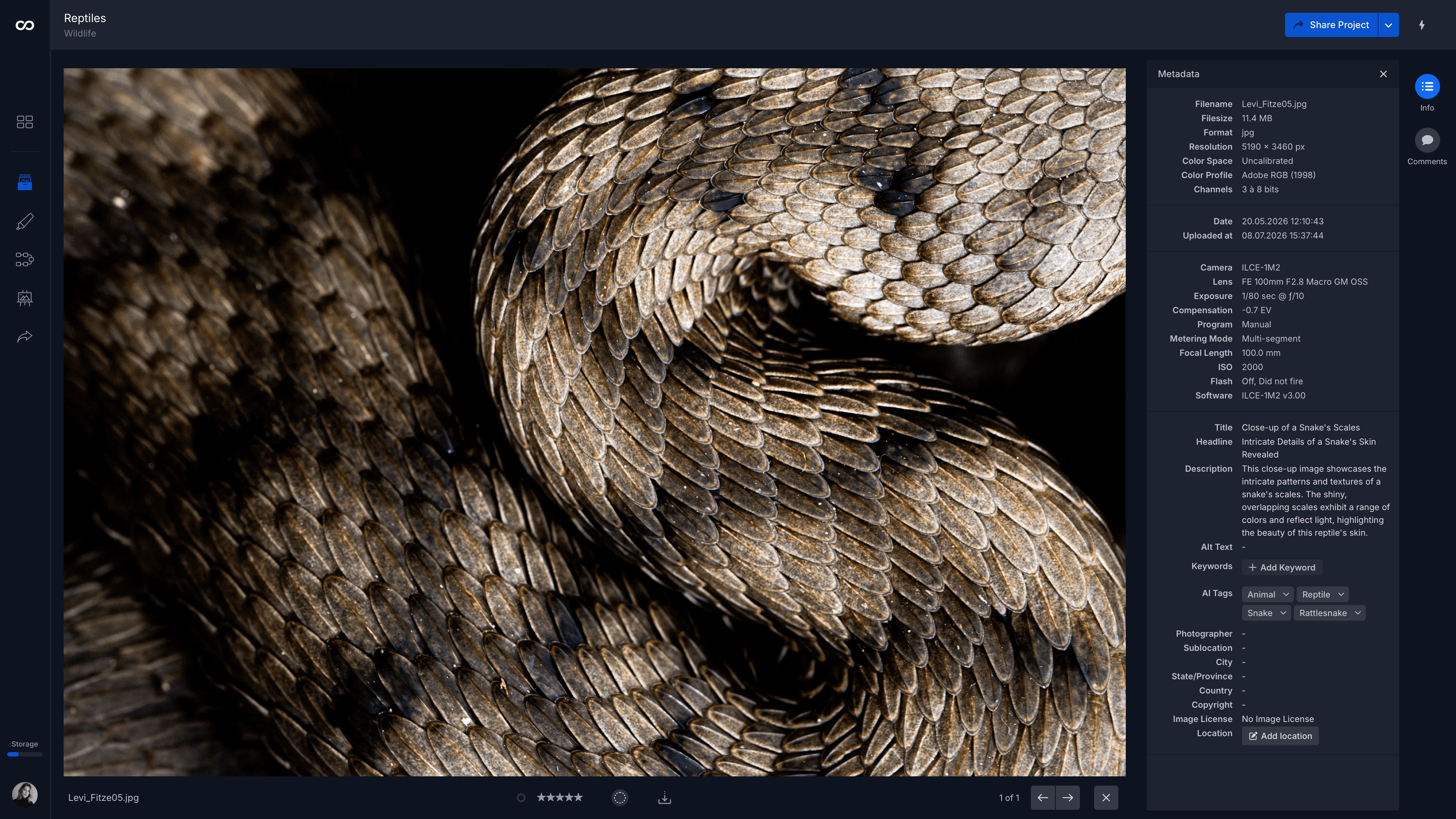Open the workflow nodes icon in sidebar
Image resolution: width=1456 pixels, height=819 pixels.
(25, 259)
